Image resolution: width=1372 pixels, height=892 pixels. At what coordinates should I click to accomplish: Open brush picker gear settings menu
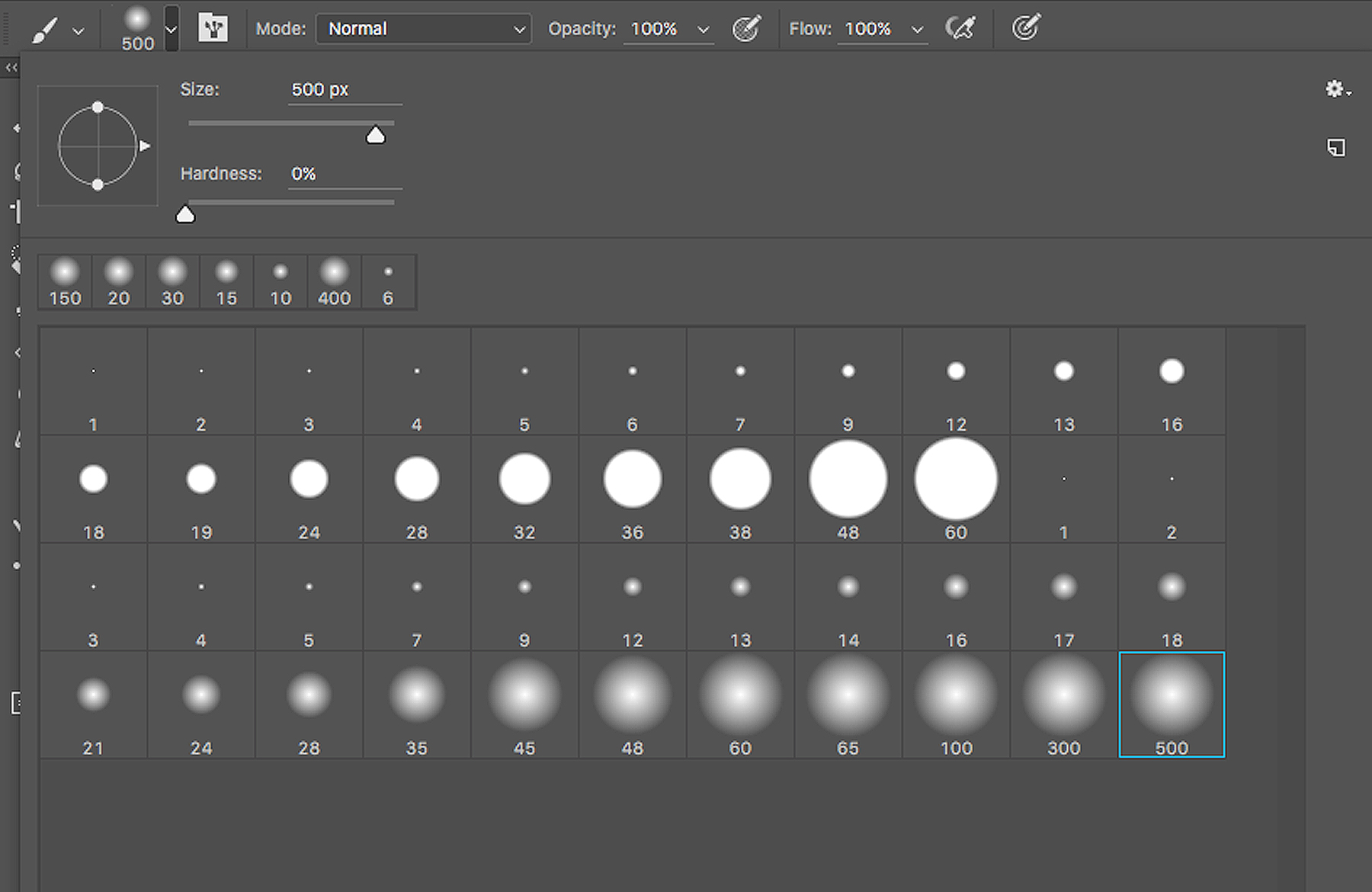(1336, 90)
